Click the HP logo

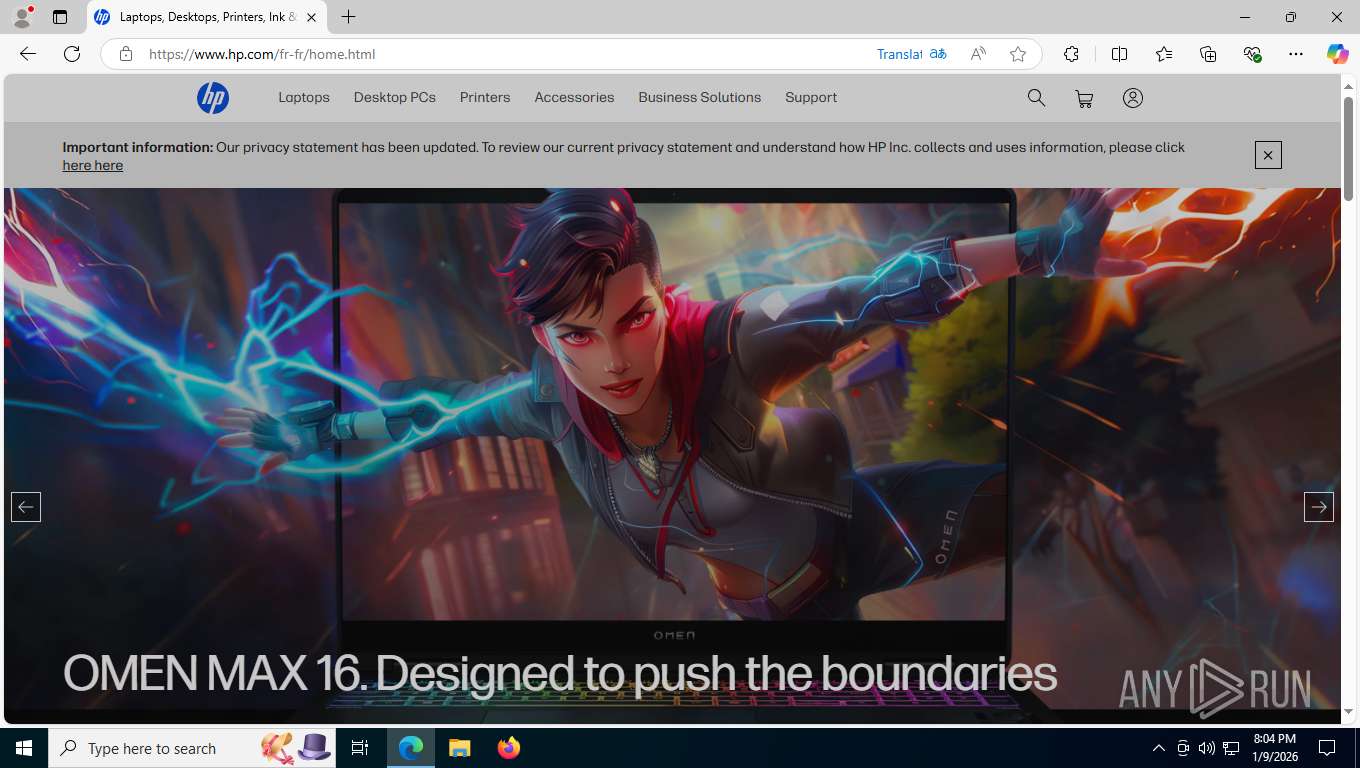pos(213,98)
